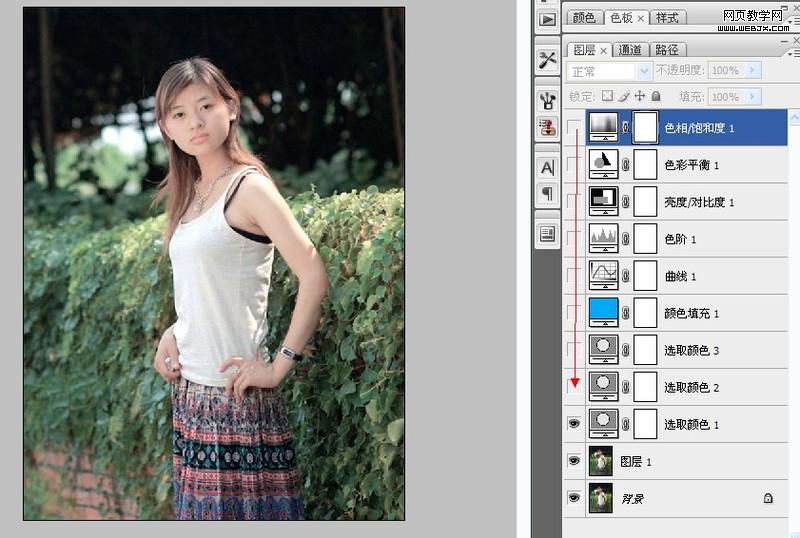Open the Tool Presets panel icon

click(547, 60)
